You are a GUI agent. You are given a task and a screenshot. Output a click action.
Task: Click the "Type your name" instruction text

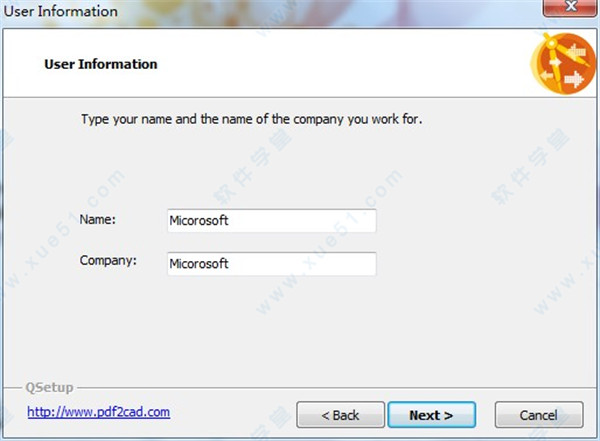[251, 119]
